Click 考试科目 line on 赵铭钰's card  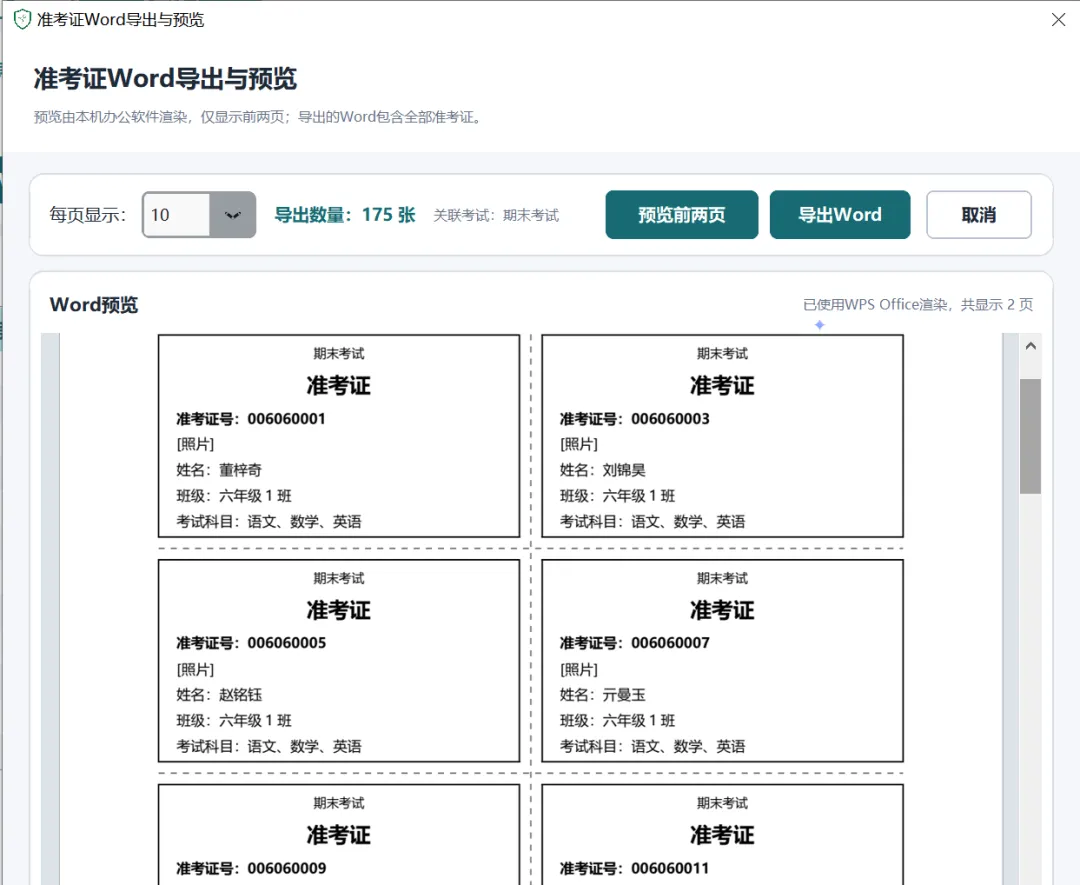(x=269, y=747)
